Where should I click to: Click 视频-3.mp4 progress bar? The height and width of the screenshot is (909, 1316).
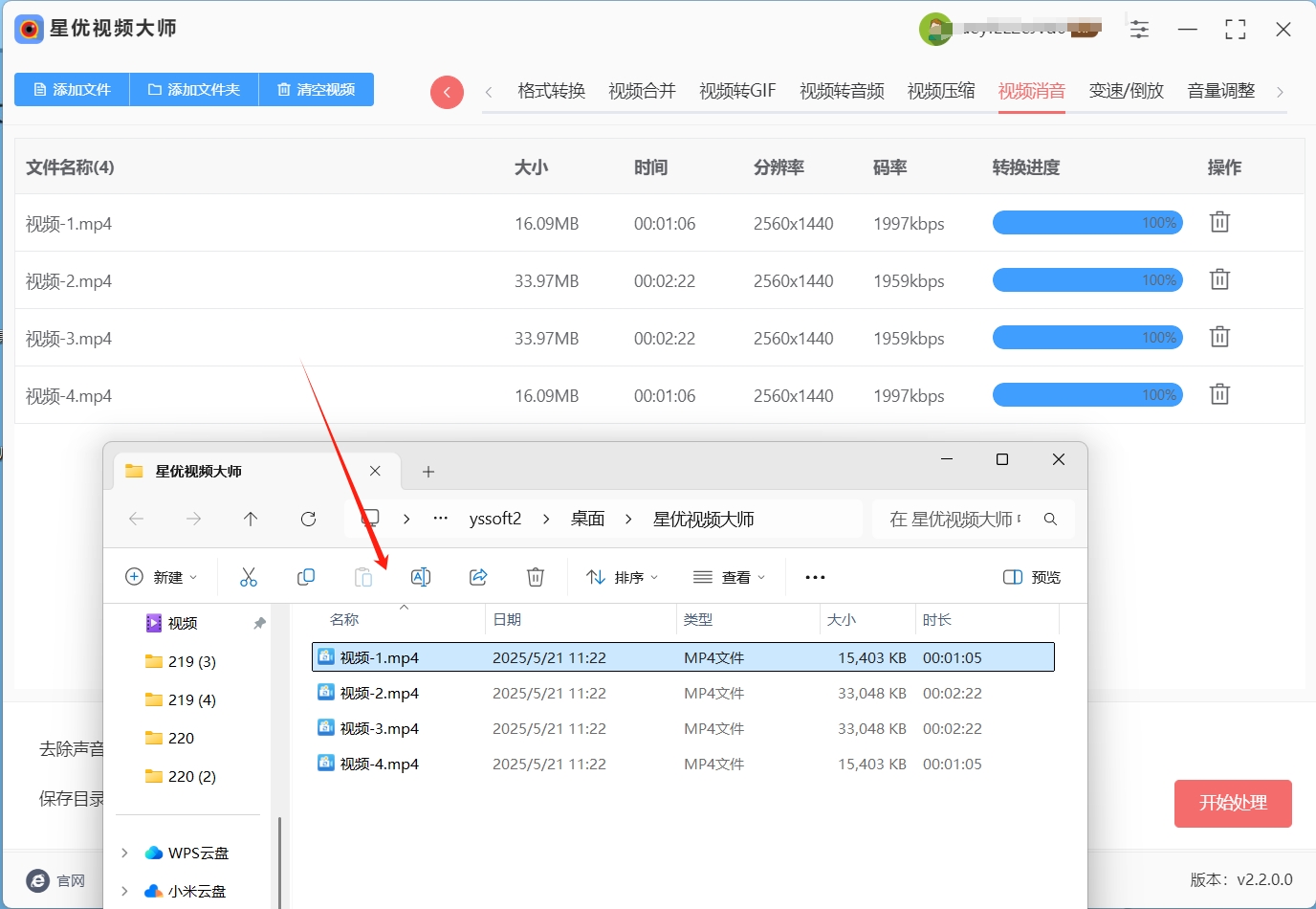pyautogui.click(x=1087, y=338)
